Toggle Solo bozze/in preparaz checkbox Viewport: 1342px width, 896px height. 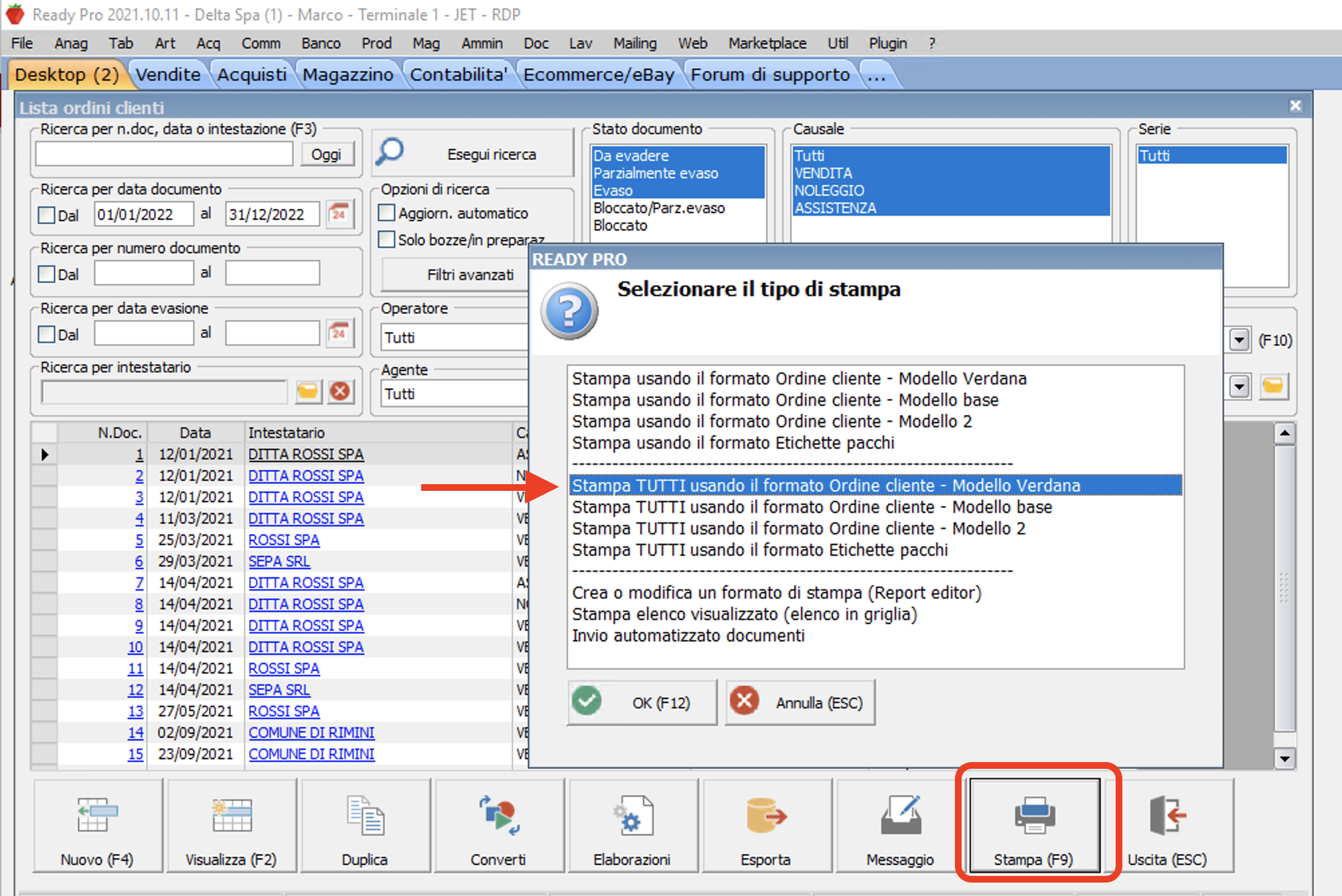(x=386, y=240)
